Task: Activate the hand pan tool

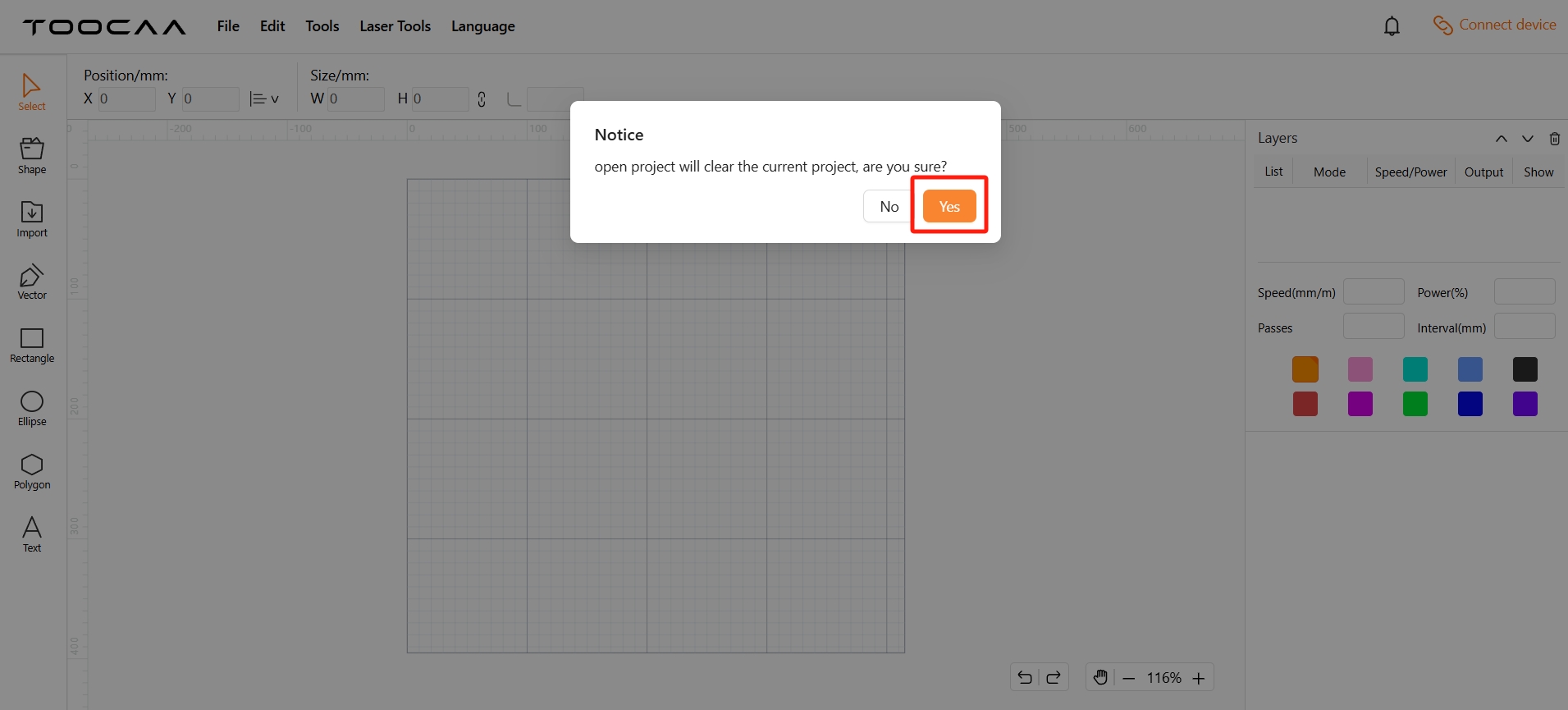Action: point(1100,677)
